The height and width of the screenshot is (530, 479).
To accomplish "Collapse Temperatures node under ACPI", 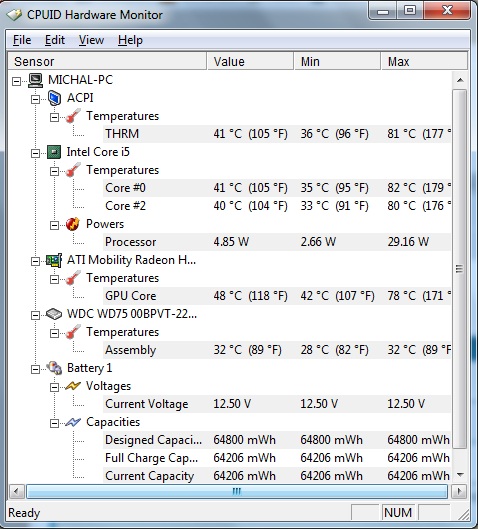I will (54, 117).
